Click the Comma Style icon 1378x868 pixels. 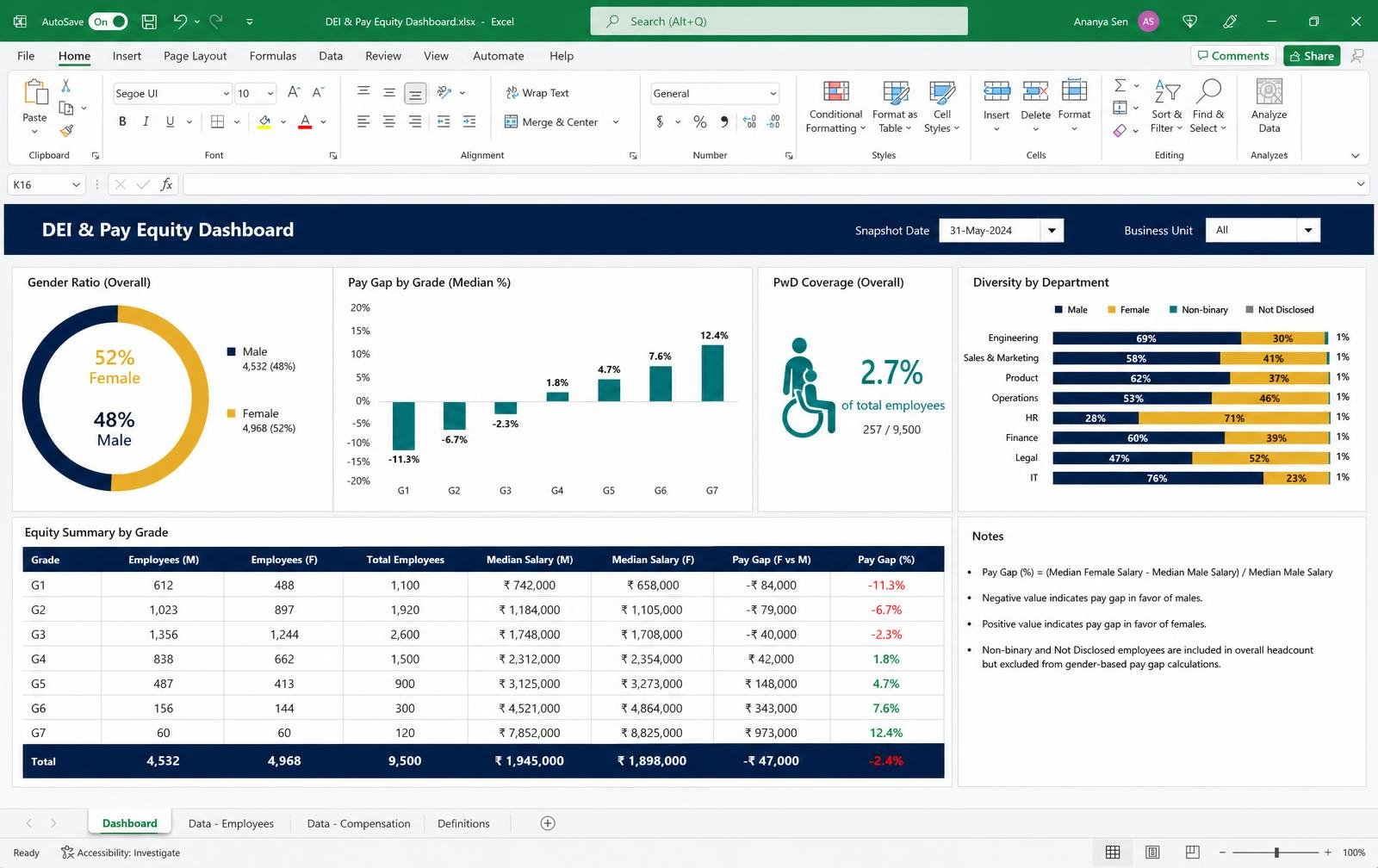(724, 122)
